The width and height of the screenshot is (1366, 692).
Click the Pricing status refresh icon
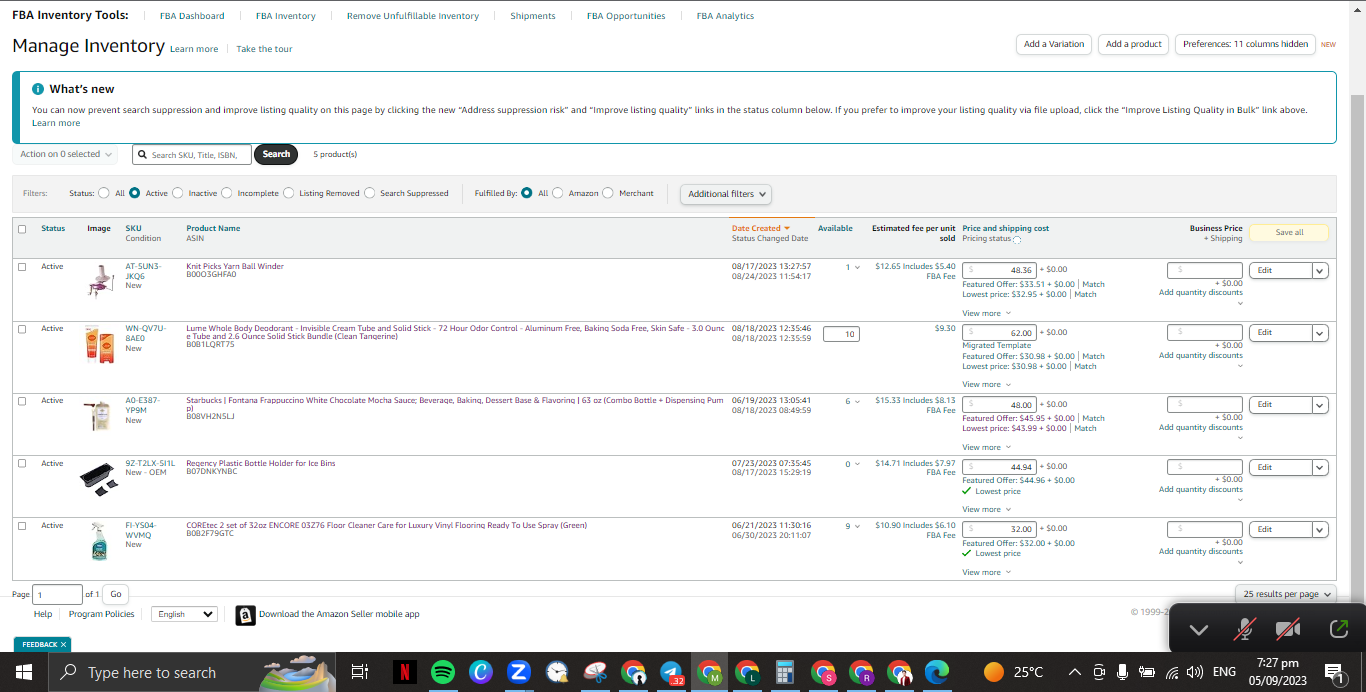coord(1017,240)
